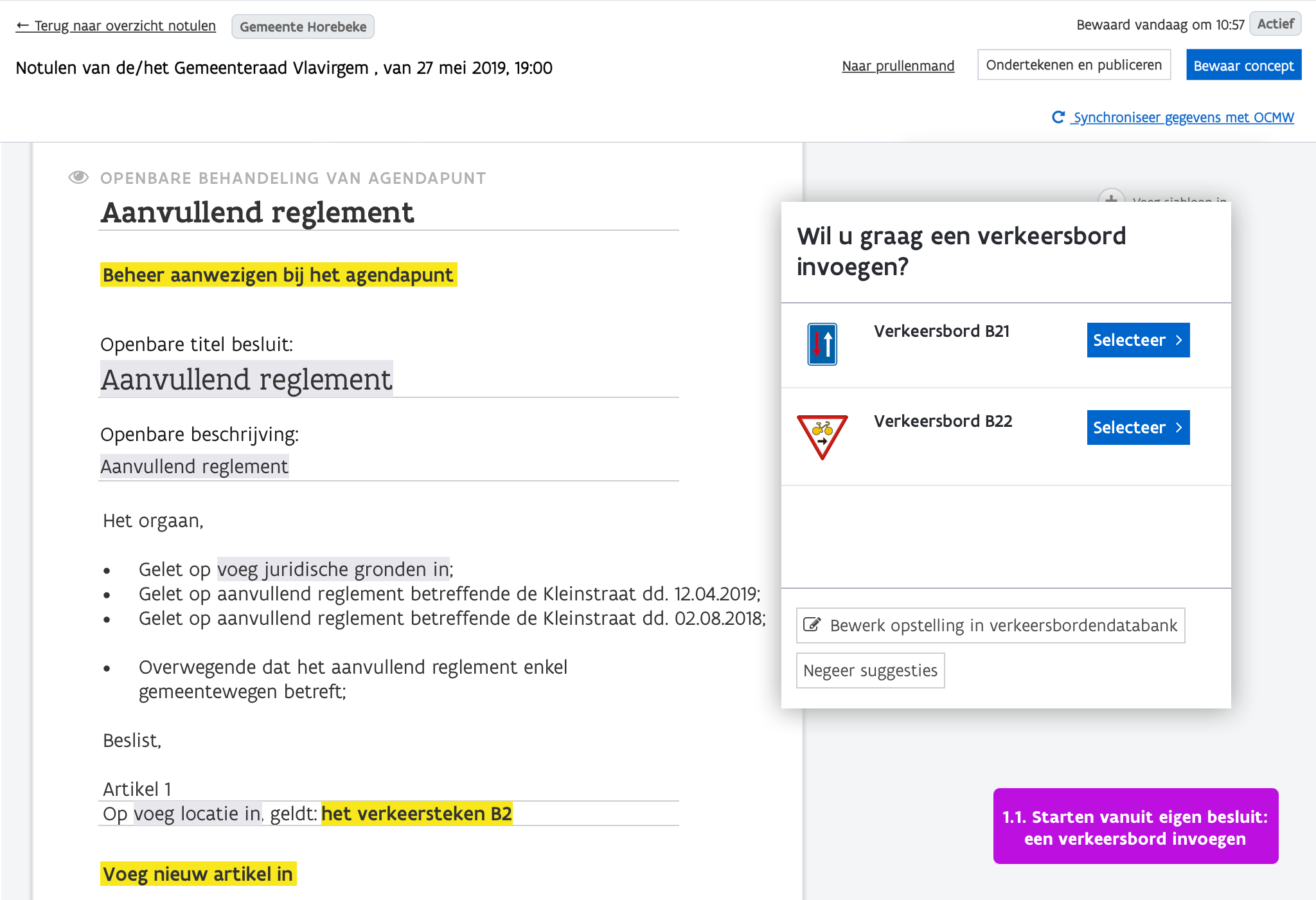The height and width of the screenshot is (900, 1316).
Task: Click the Gemeente Horebeke tag
Action: click(303, 26)
